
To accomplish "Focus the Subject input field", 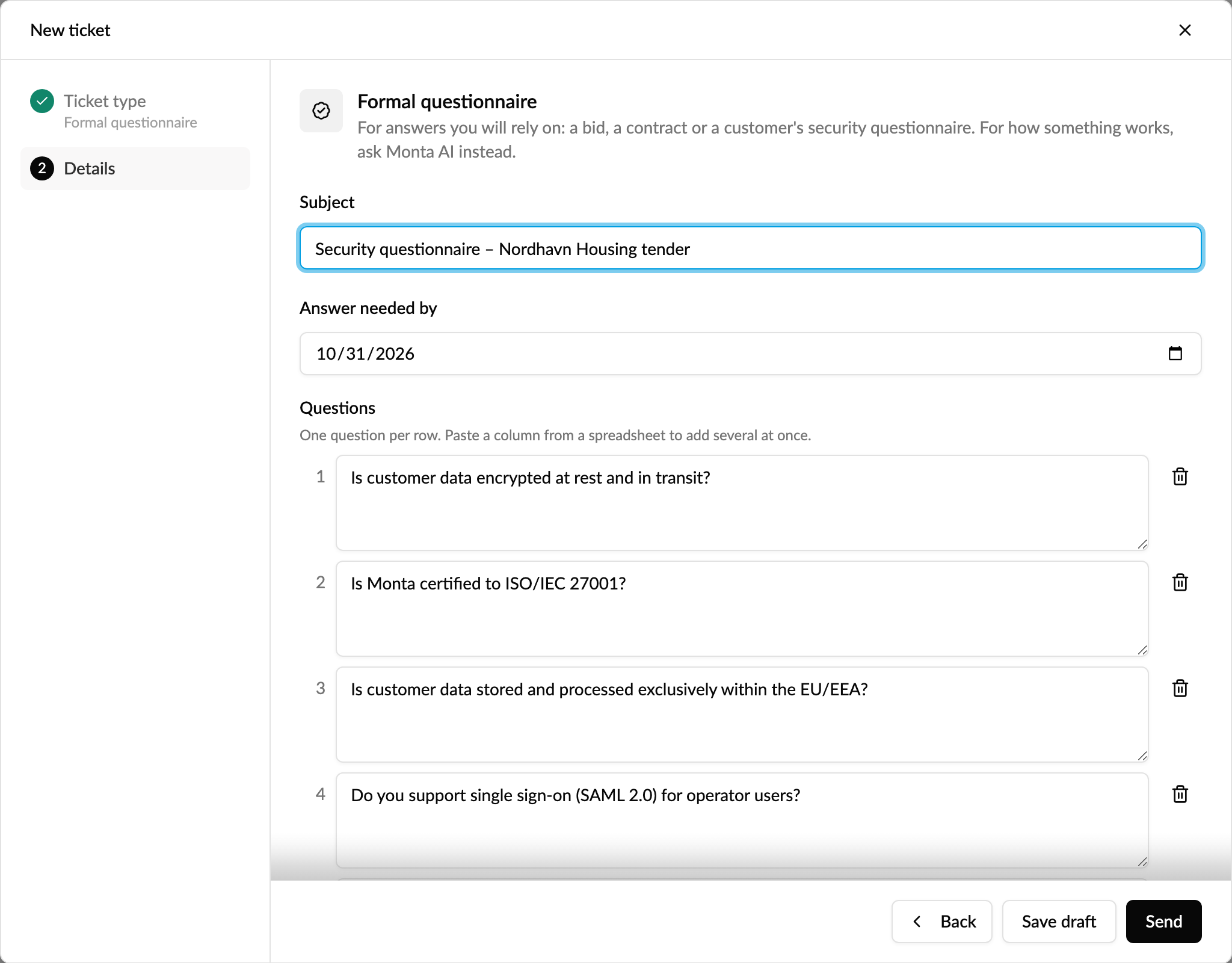I will [x=750, y=248].
